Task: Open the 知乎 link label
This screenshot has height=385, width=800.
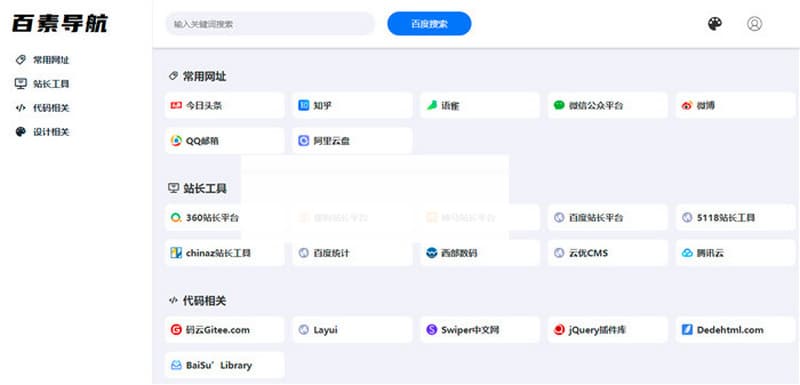Action: pyautogui.click(x=322, y=106)
